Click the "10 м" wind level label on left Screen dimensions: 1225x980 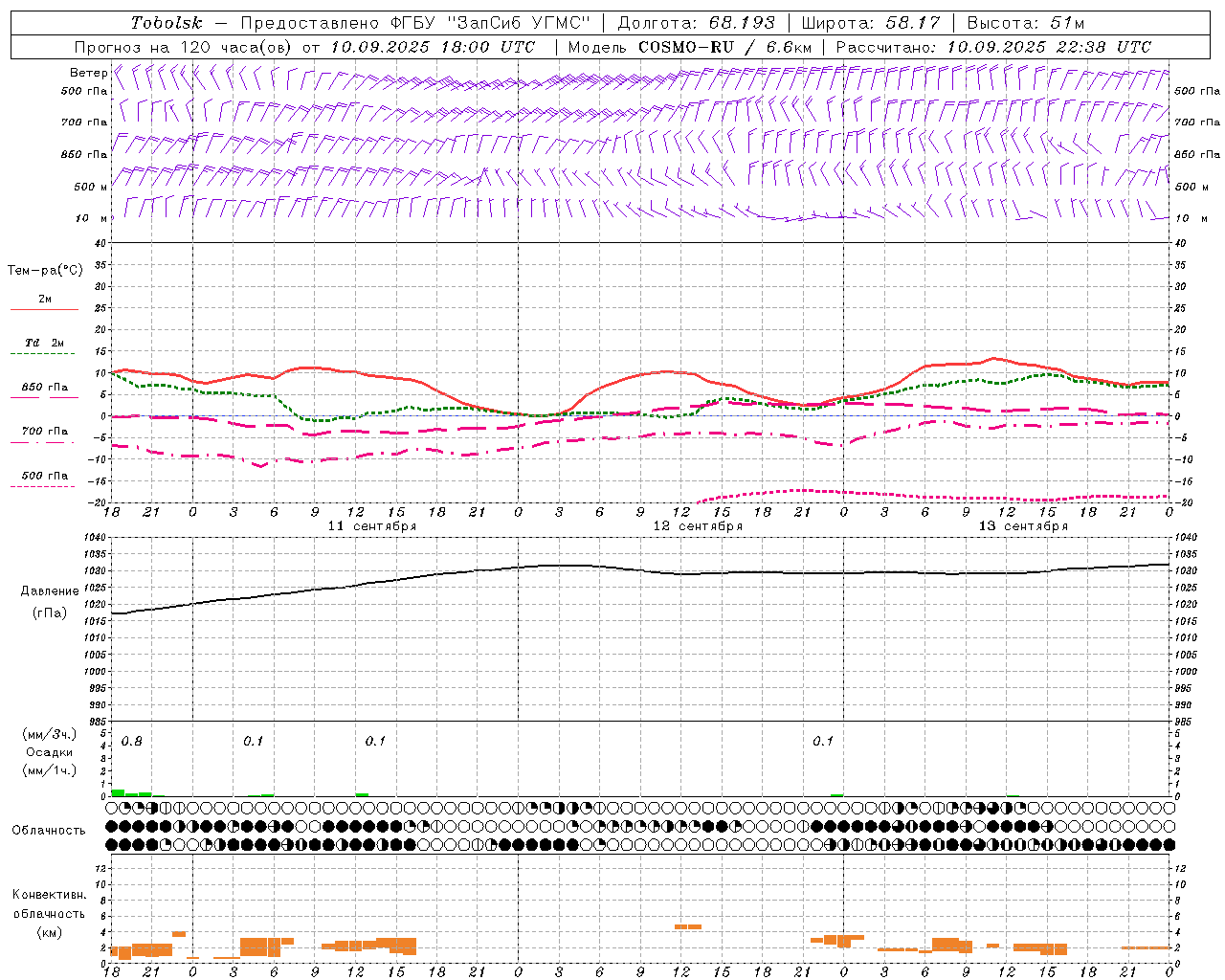[x=92, y=218]
